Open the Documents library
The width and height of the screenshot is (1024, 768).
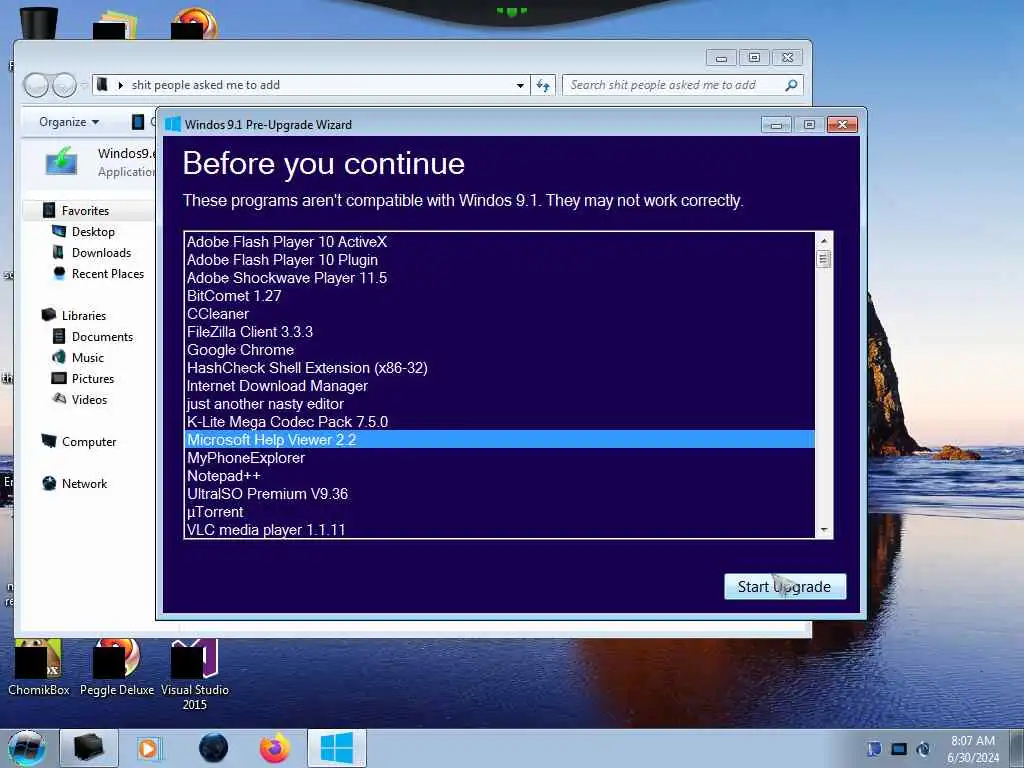[102, 336]
